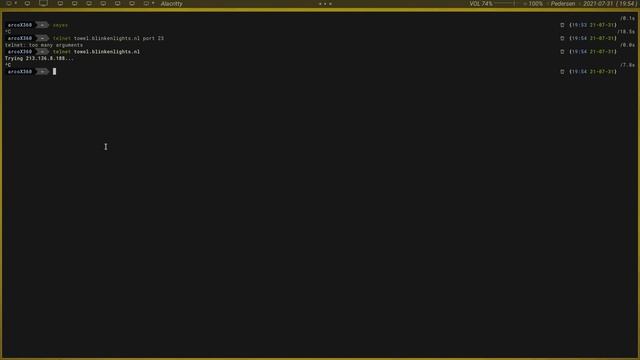Switch to the sixth workspace icon
This screenshot has width=640, height=360.
coord(89,3)
